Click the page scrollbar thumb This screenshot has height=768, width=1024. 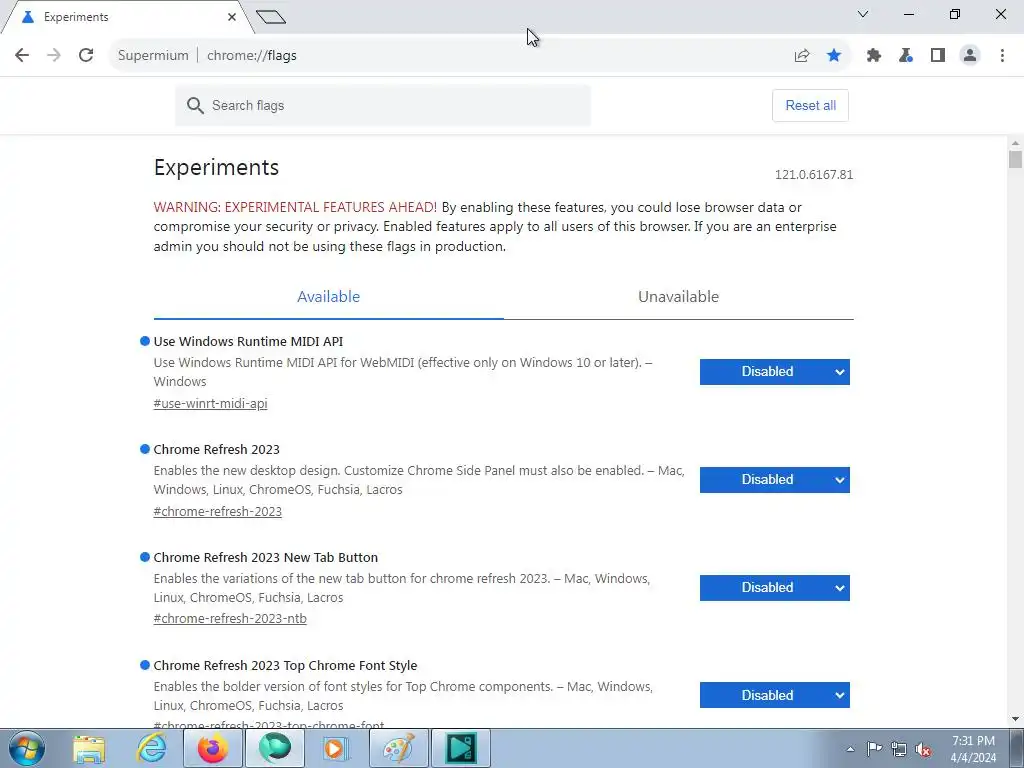pos(1015,159)
